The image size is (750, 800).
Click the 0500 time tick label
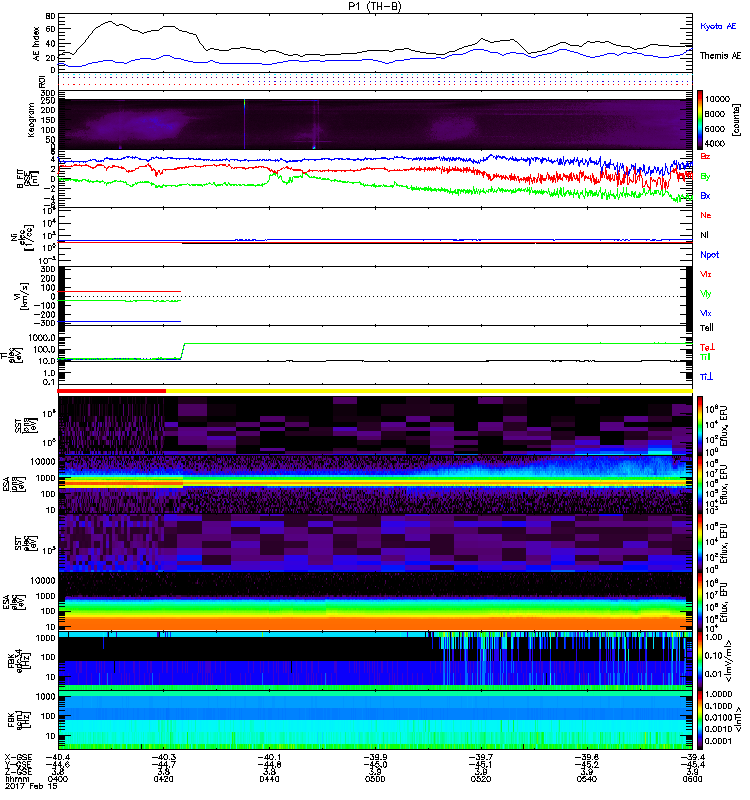click(375, 779)
